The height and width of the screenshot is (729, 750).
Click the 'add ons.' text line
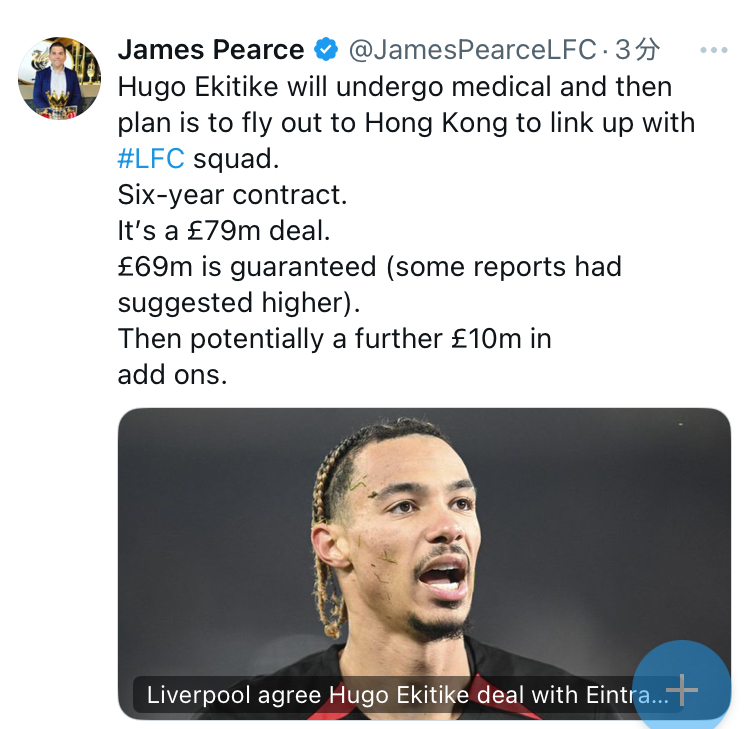pyautogui.click(x=172, y=375)
